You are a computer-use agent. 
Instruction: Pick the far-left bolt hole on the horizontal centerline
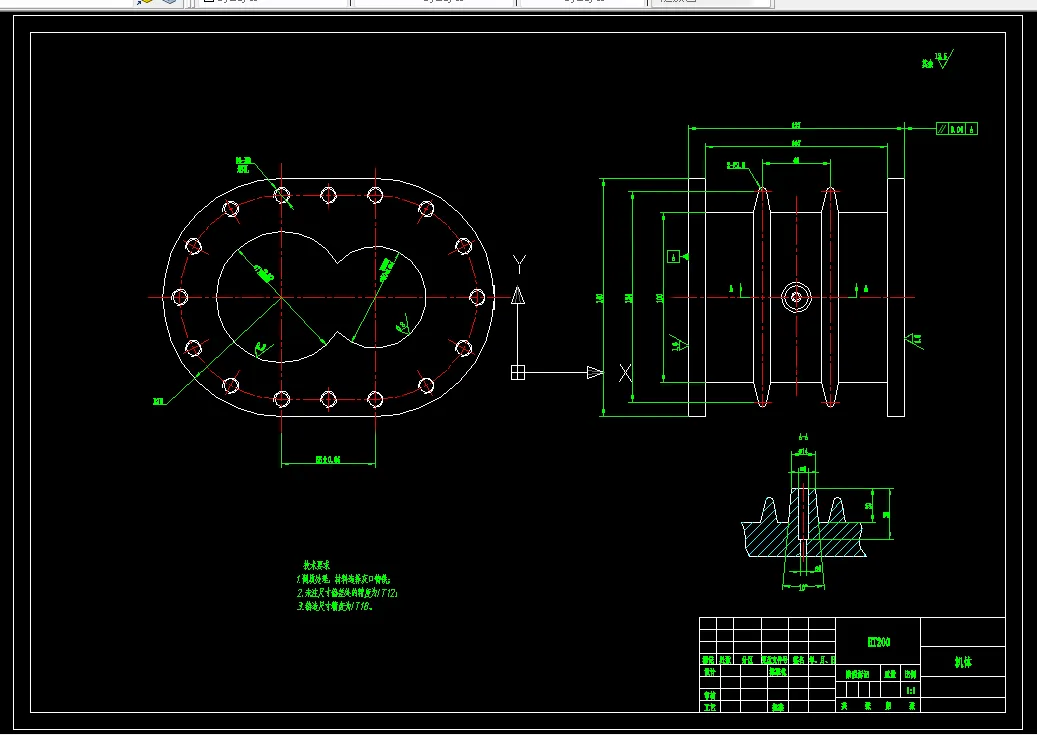[180, 297]
